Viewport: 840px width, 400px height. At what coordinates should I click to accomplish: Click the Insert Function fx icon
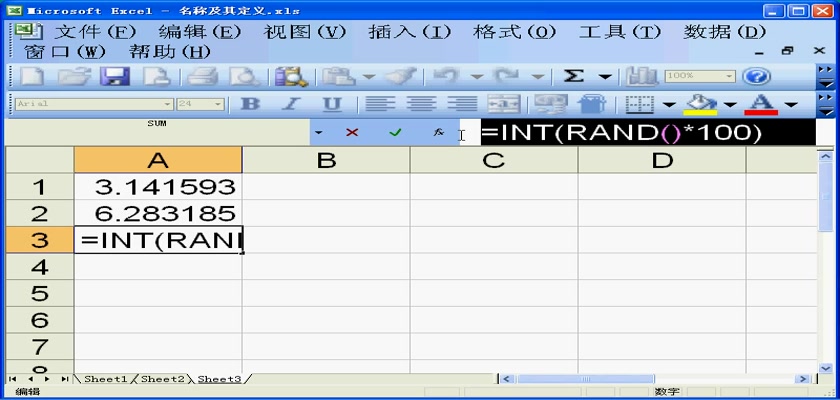coord(438,132)
